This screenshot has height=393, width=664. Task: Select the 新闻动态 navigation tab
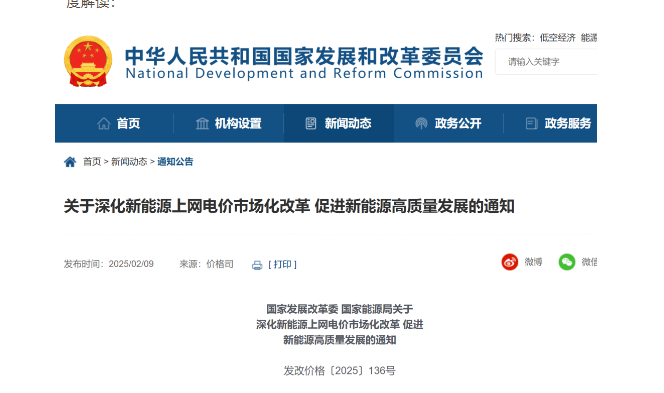click(x=339, y=124)
